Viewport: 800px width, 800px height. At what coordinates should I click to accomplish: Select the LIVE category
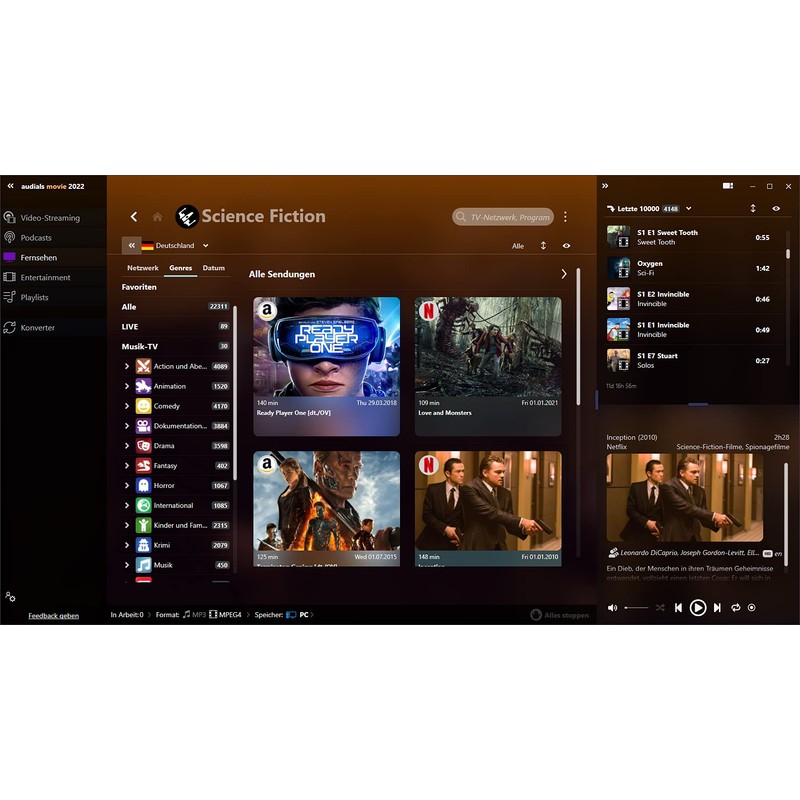click(x=130, y=327)
